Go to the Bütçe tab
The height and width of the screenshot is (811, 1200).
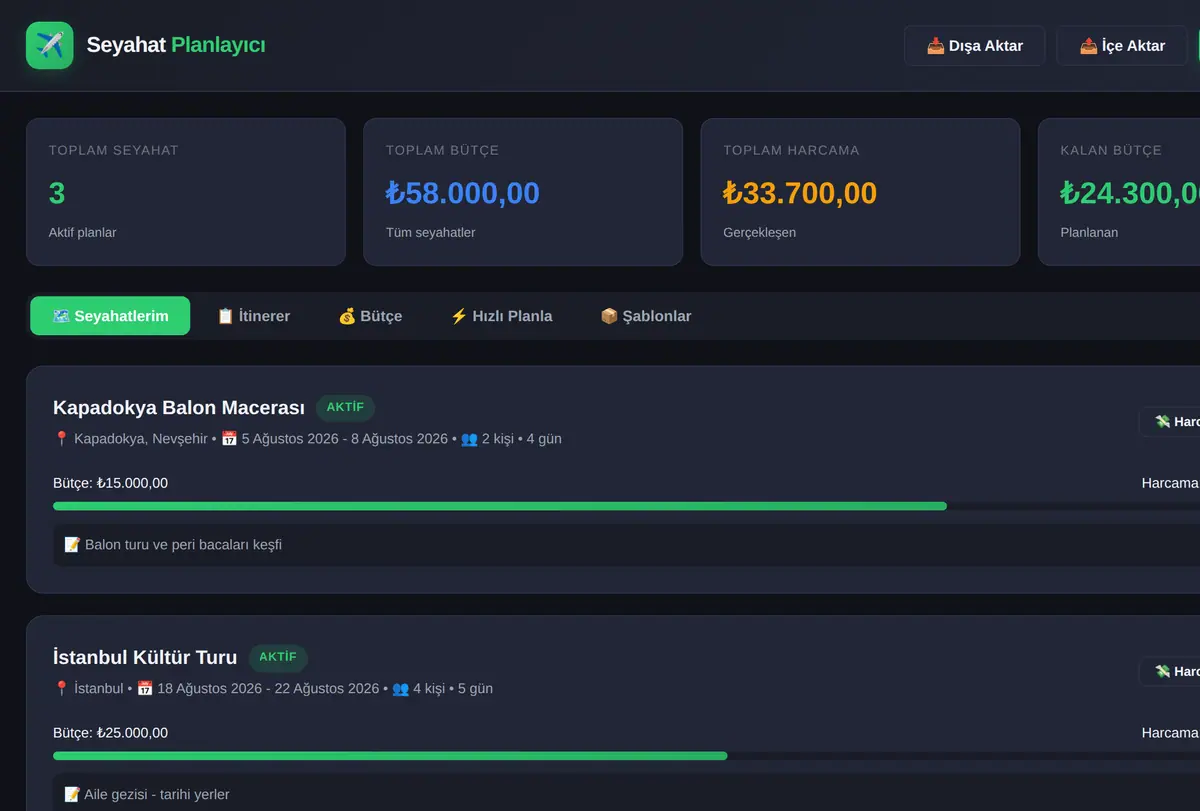click(370, 316)
